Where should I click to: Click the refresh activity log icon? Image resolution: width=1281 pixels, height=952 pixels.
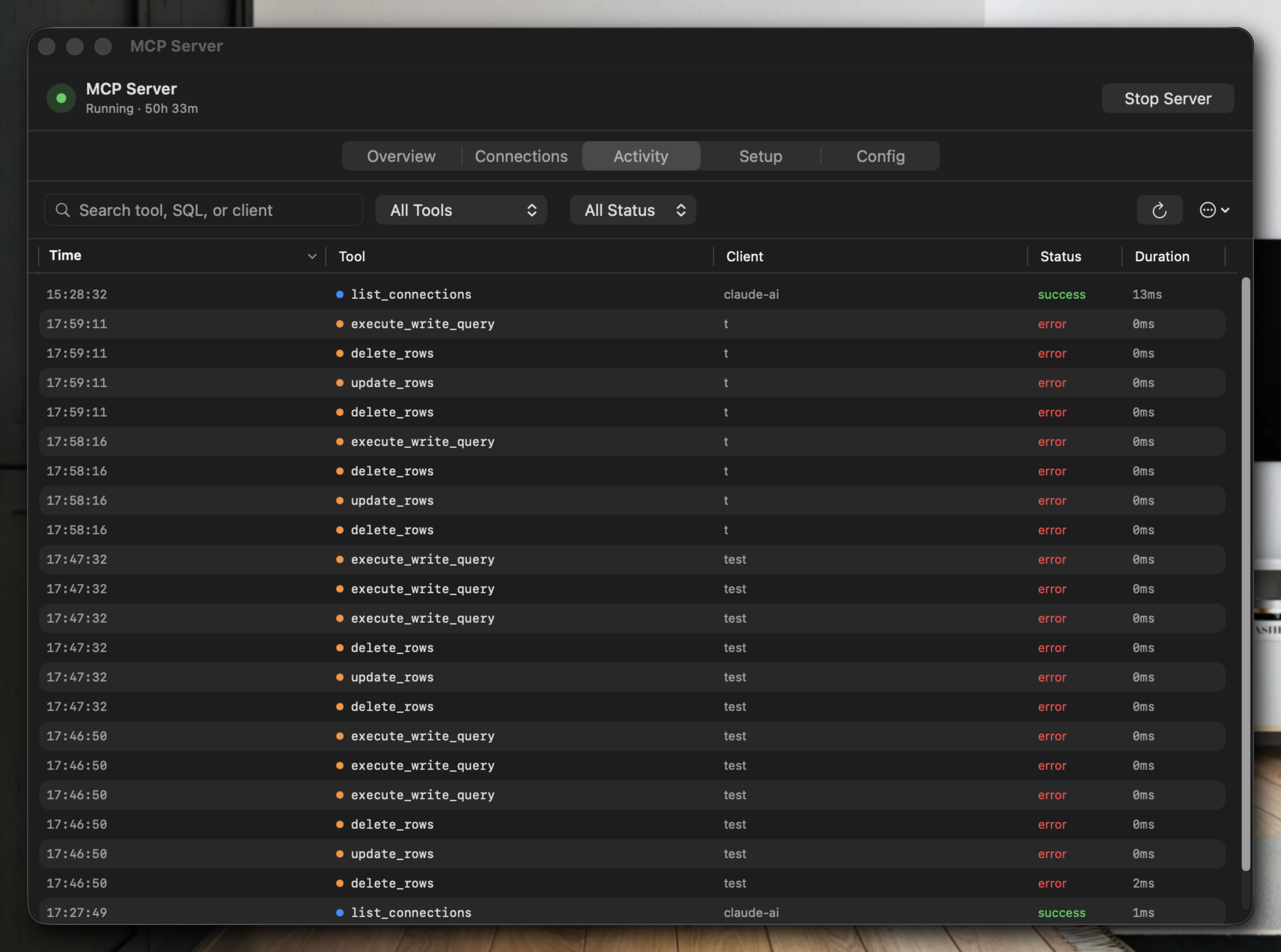point(1160,210)
